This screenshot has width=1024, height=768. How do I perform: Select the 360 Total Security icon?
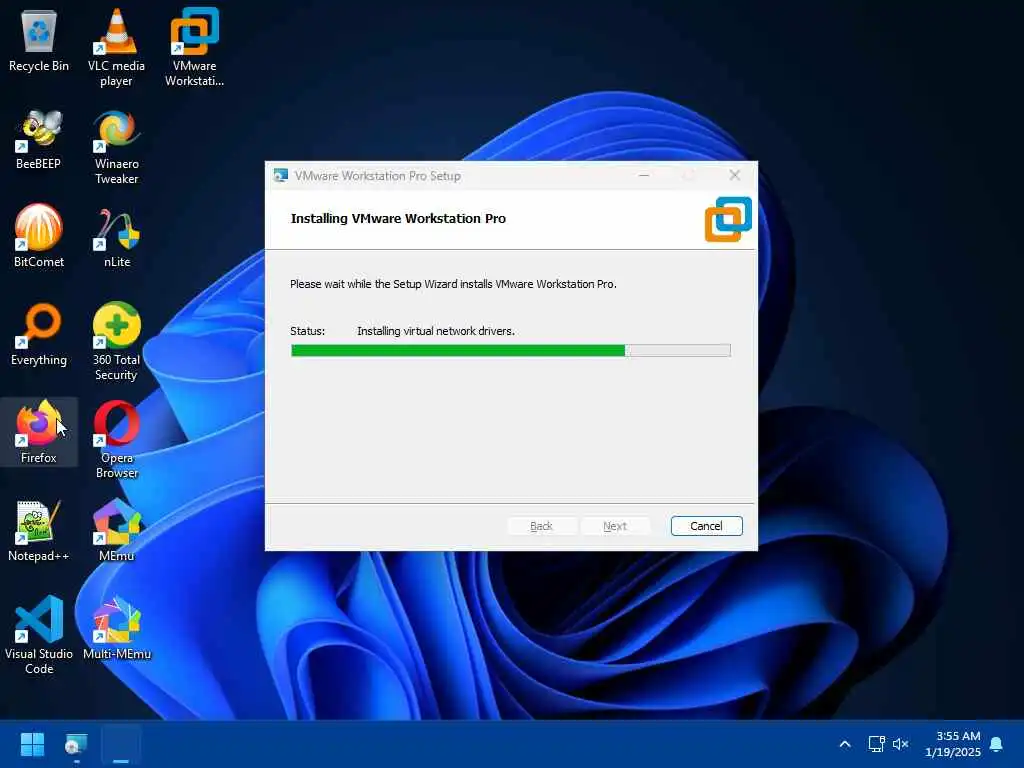point(116,342)
